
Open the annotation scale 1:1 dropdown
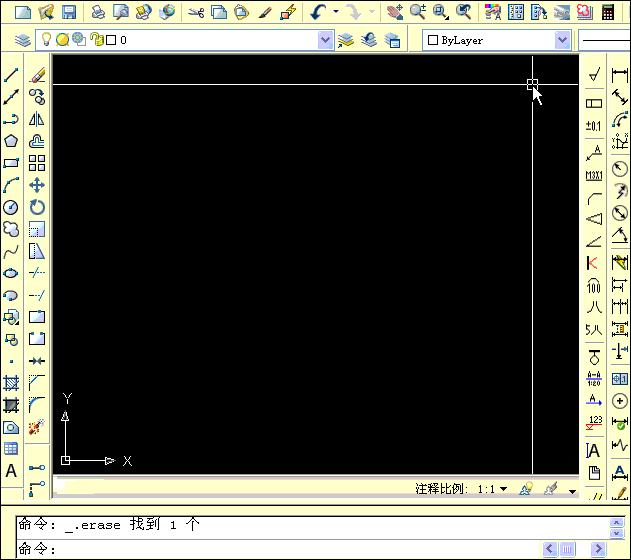click(503, 489)
